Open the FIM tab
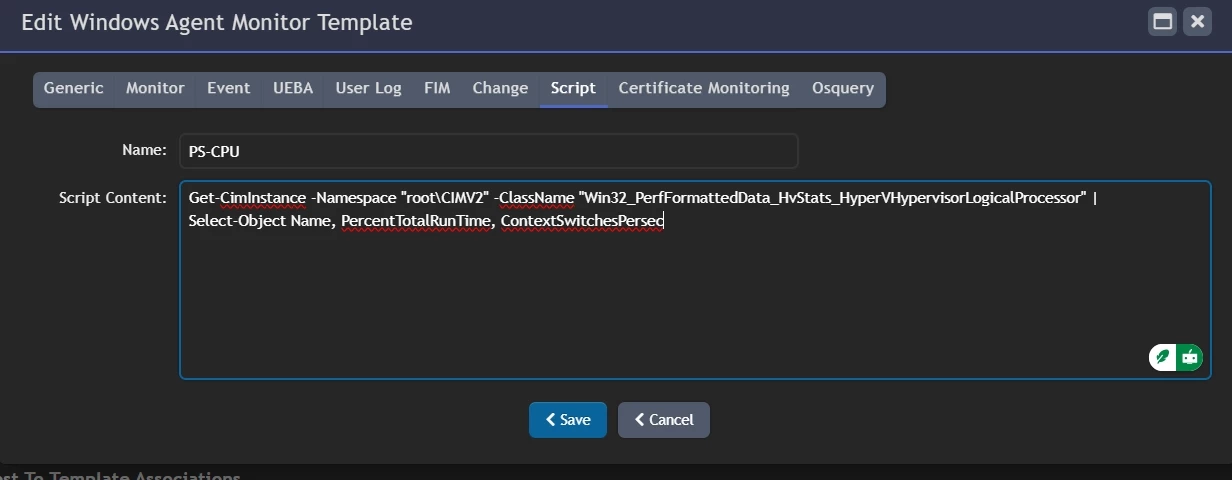The height and width of the screenshot is (480, 1232). 437,88
